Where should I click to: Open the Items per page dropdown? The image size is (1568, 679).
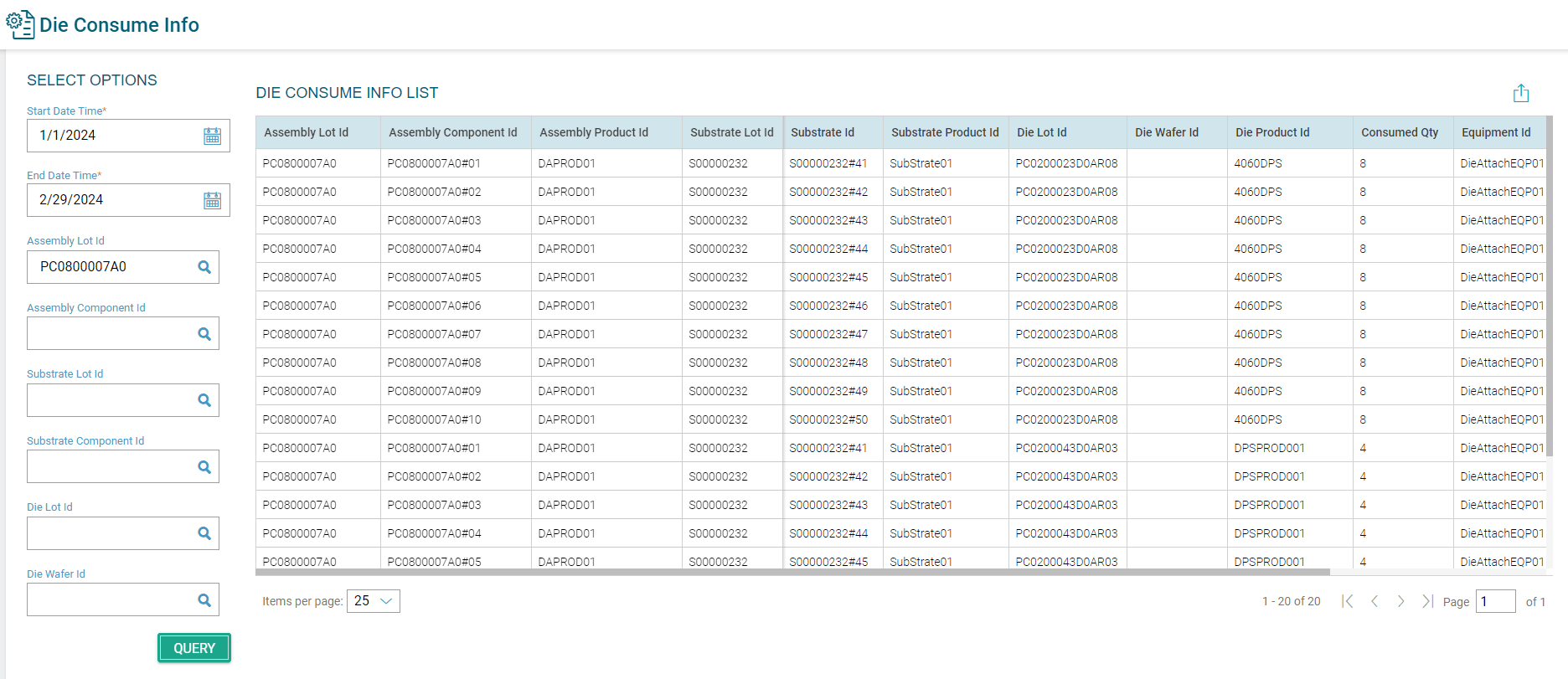pos(373,601)
